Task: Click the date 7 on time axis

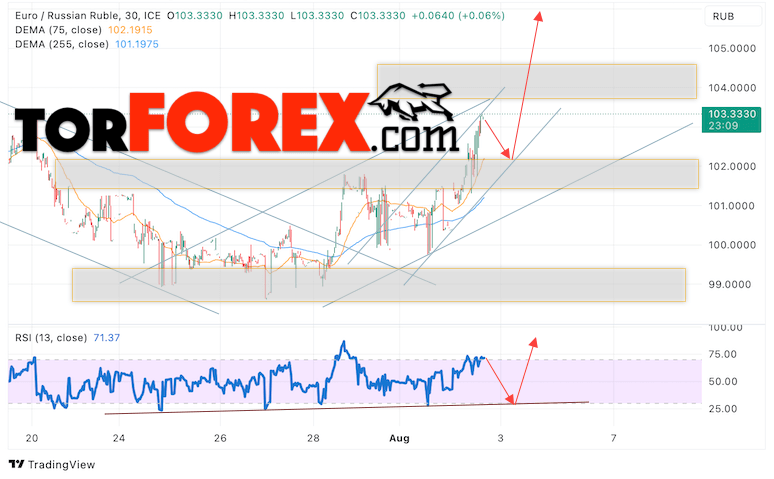Action: coord(613,438)
